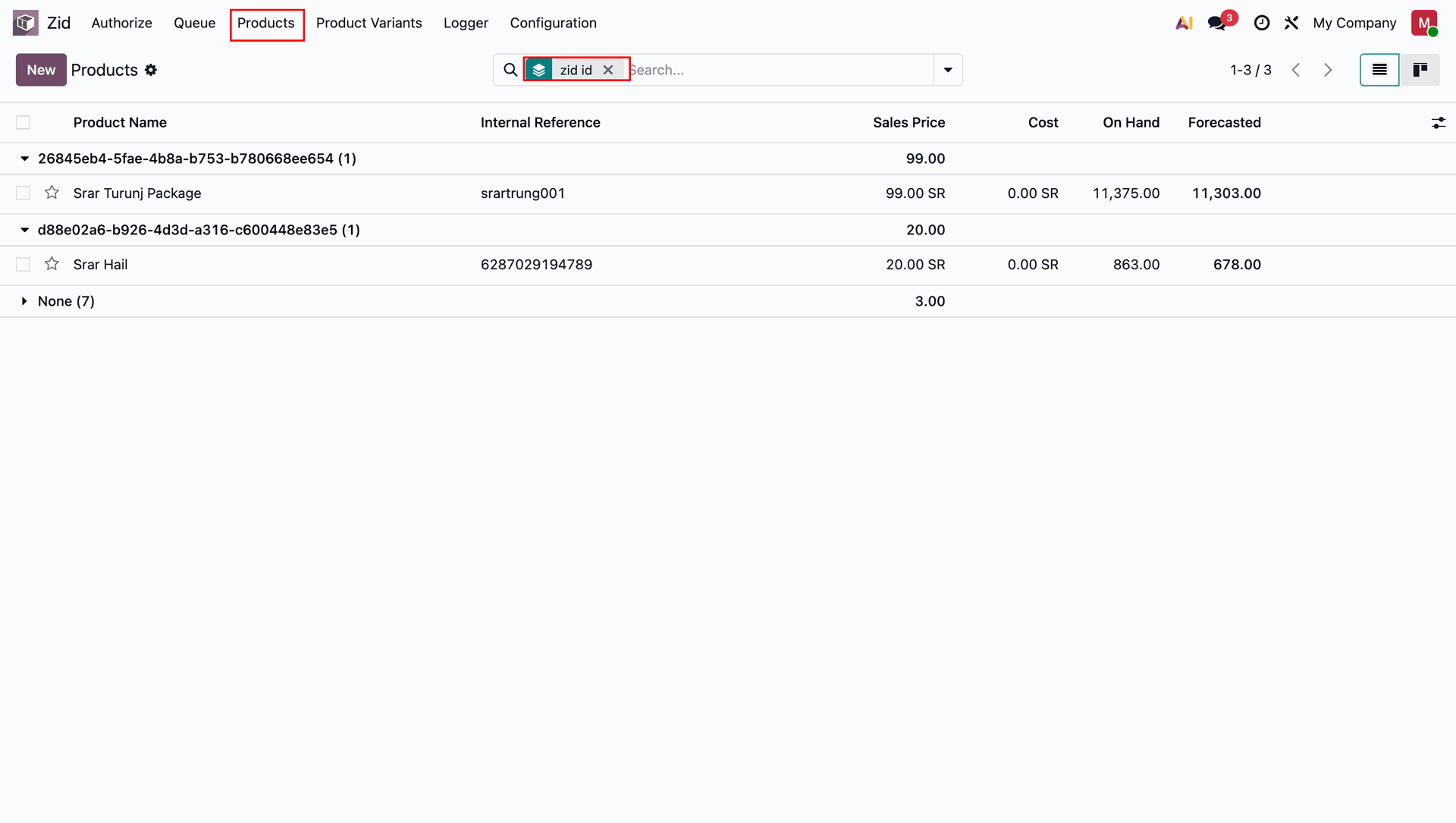Click the 11,303.00 forecasted value
Viewport: 1456px width, 823px height.
[1226, 193]
